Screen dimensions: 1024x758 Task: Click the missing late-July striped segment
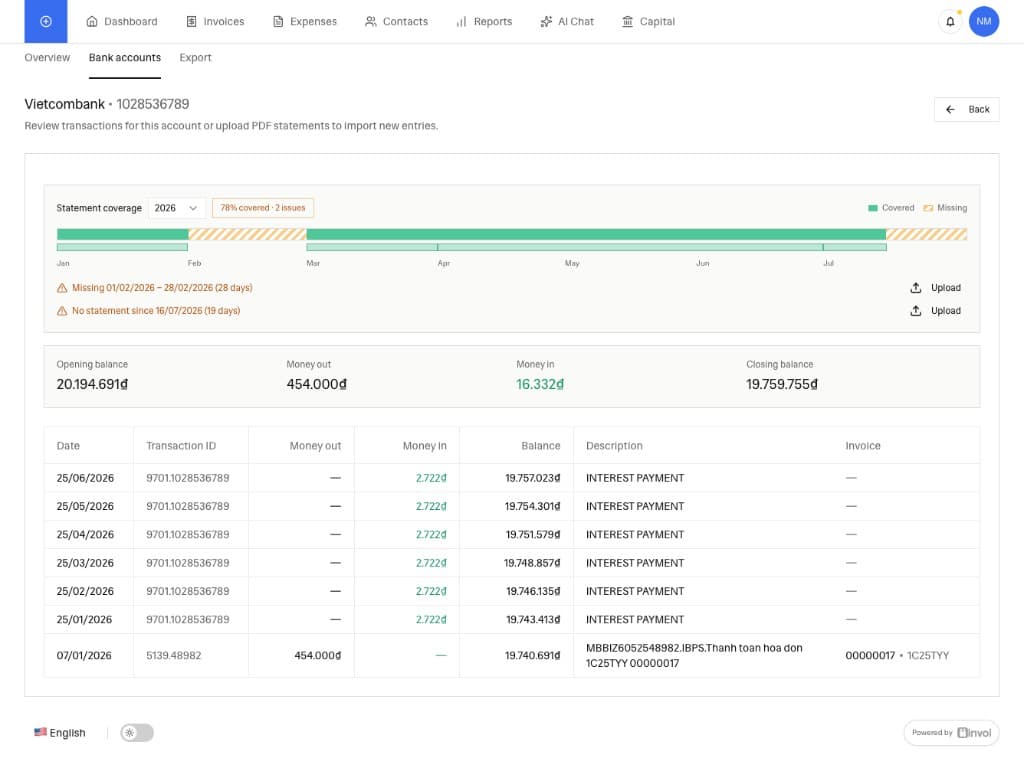(927, 234)
